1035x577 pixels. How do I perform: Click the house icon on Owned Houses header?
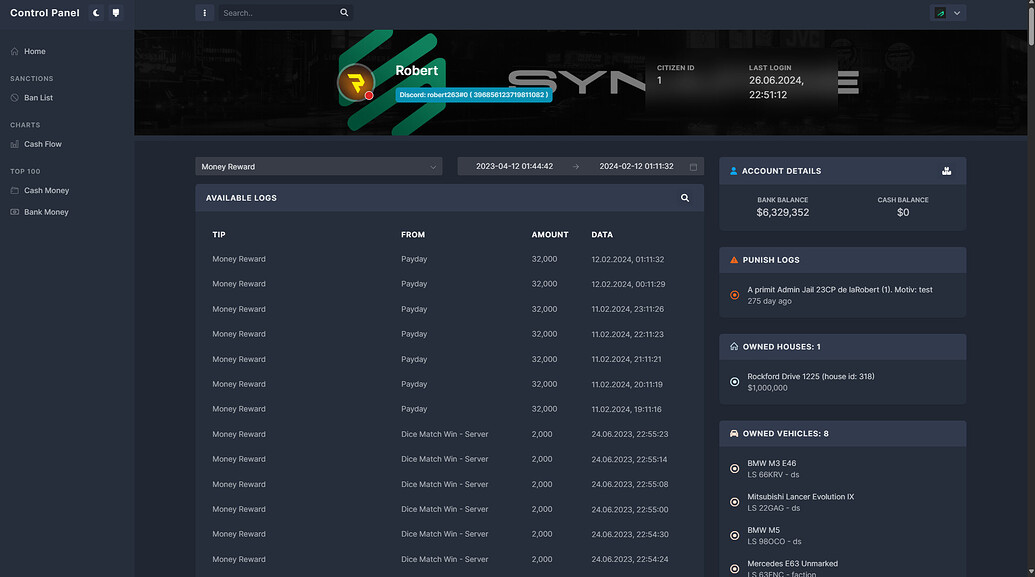click(734, 346)
